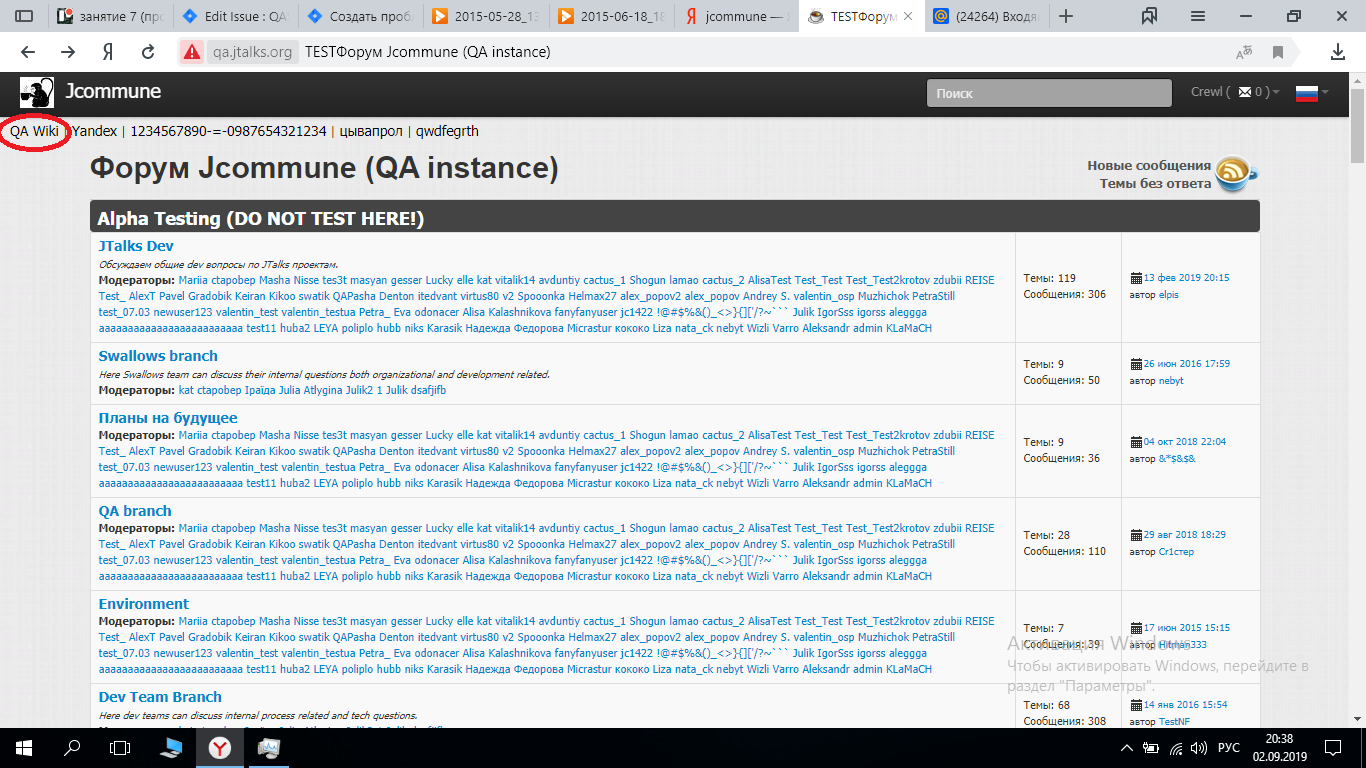The image size is (1366, 768).
Task: Open the Yandex external link
Action: click(x=95, y=131)
